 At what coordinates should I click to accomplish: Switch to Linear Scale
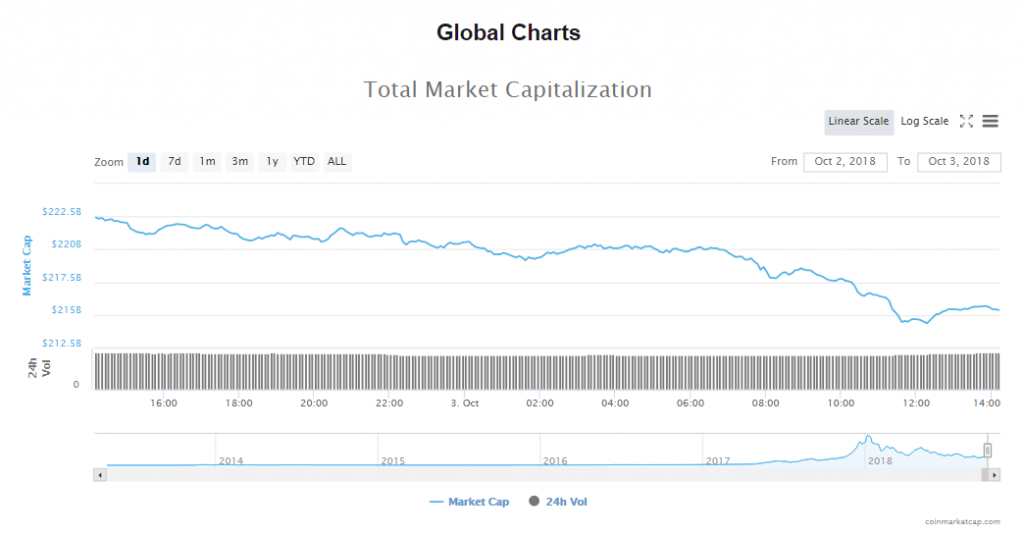point(858,122)
